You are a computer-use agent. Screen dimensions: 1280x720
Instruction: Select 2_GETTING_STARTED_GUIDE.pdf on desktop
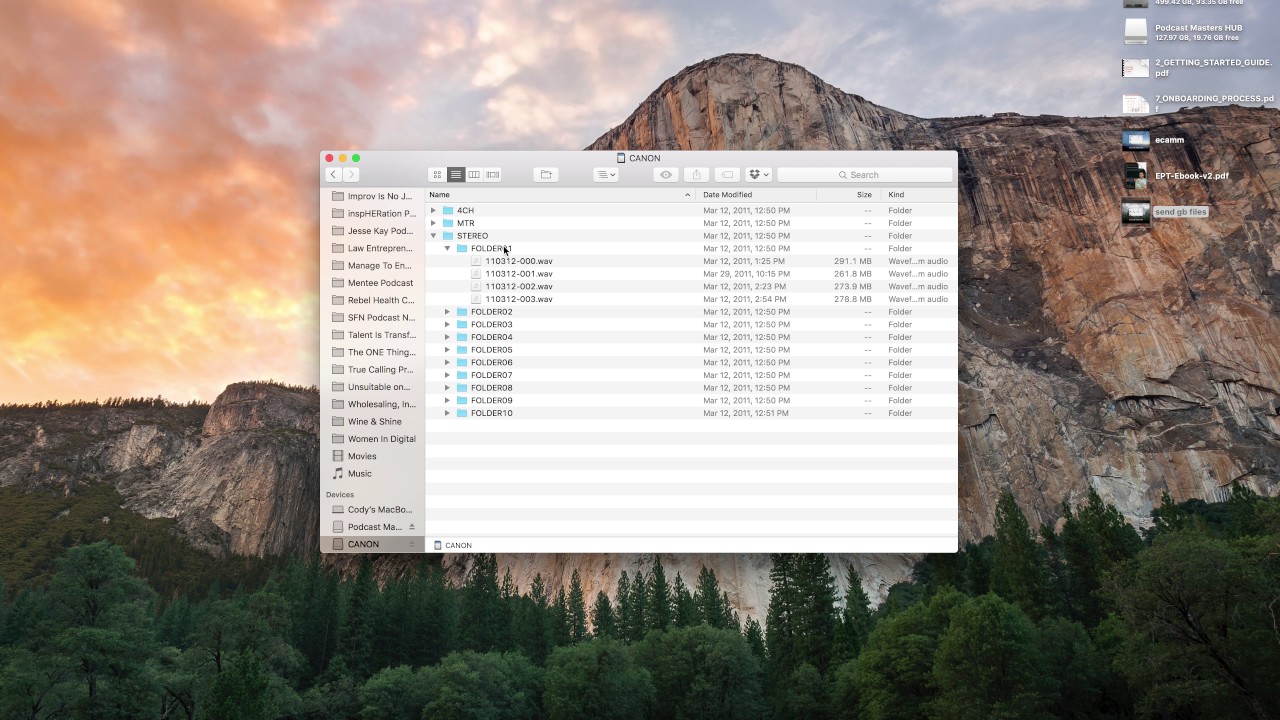1198,68
